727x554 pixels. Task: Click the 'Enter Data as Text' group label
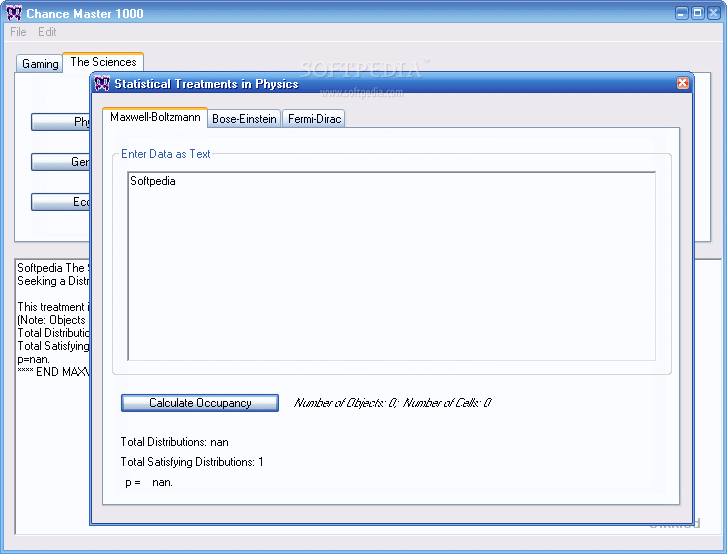[x=166, y=154]
